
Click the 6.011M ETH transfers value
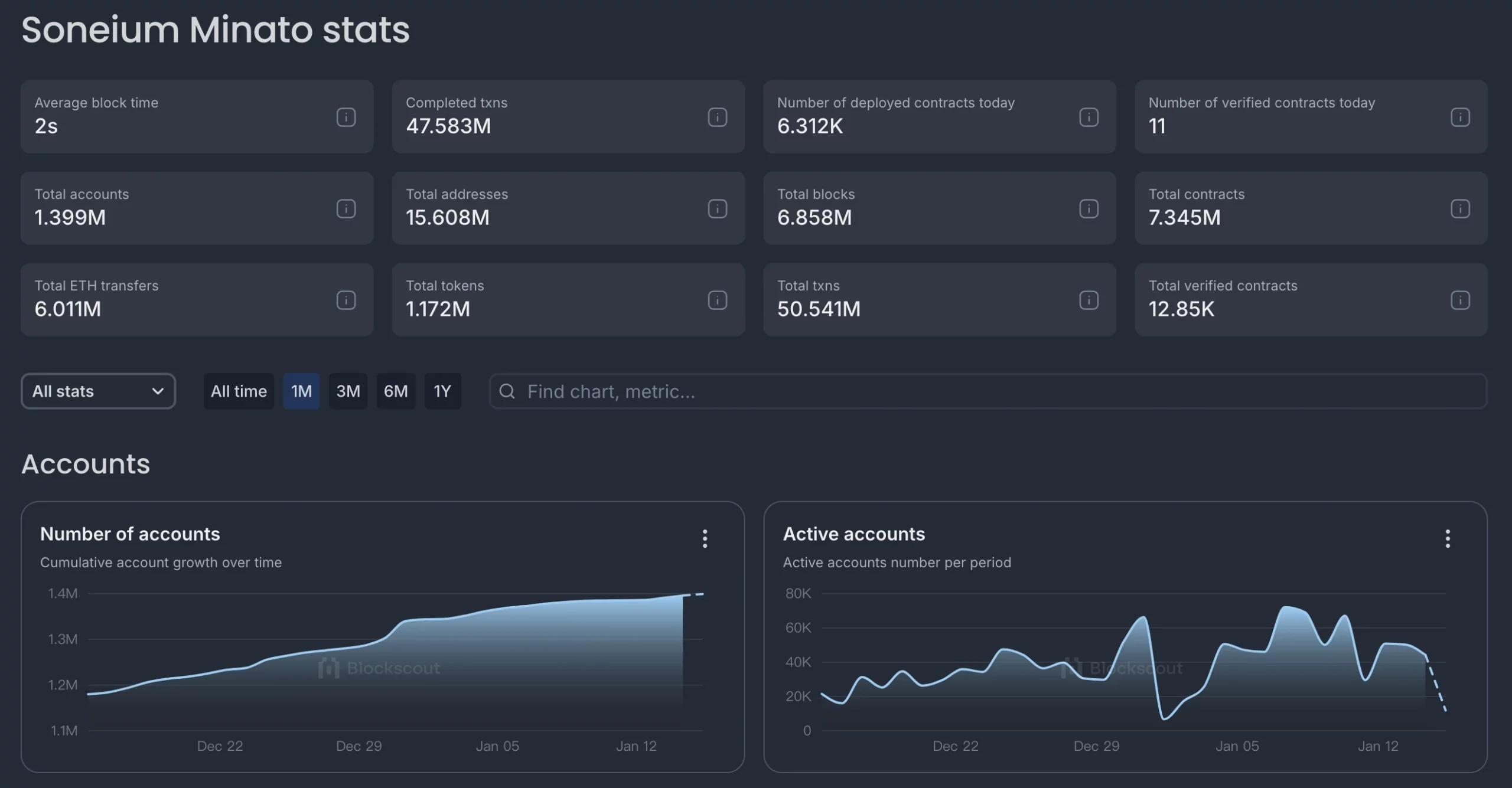pyautogui.click(x=68, y=309)
